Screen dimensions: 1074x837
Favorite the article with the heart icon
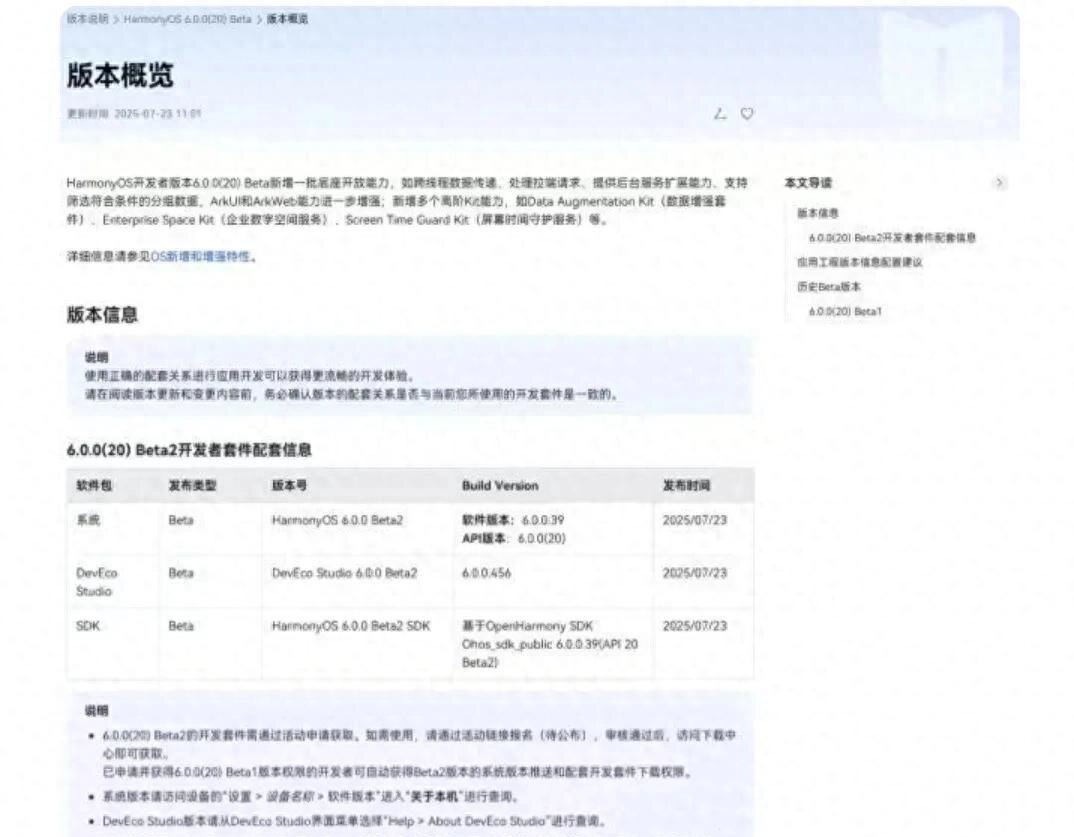click(x=747, y=114)
